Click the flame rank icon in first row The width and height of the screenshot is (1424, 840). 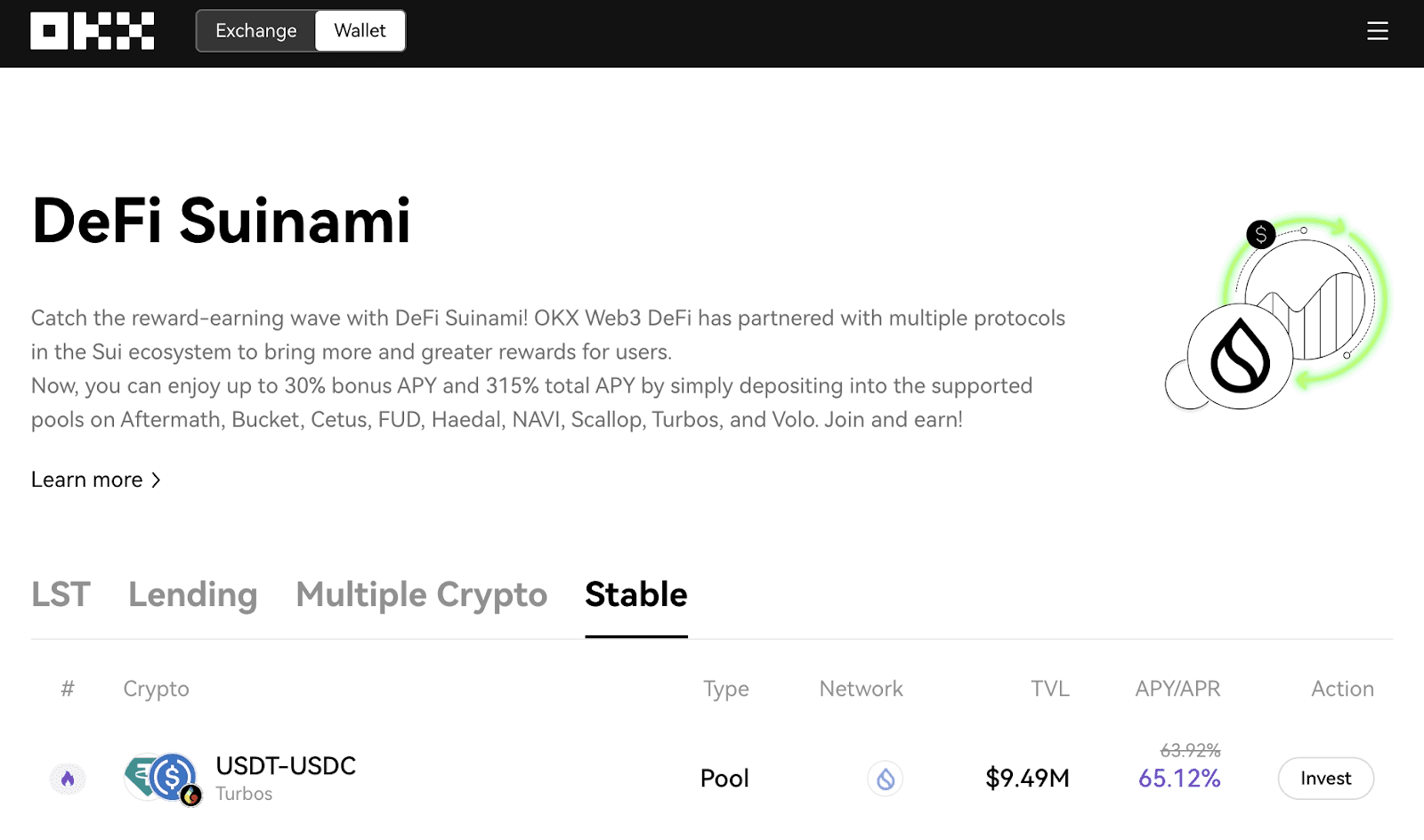pyautogui.click(x=68, y=779)
